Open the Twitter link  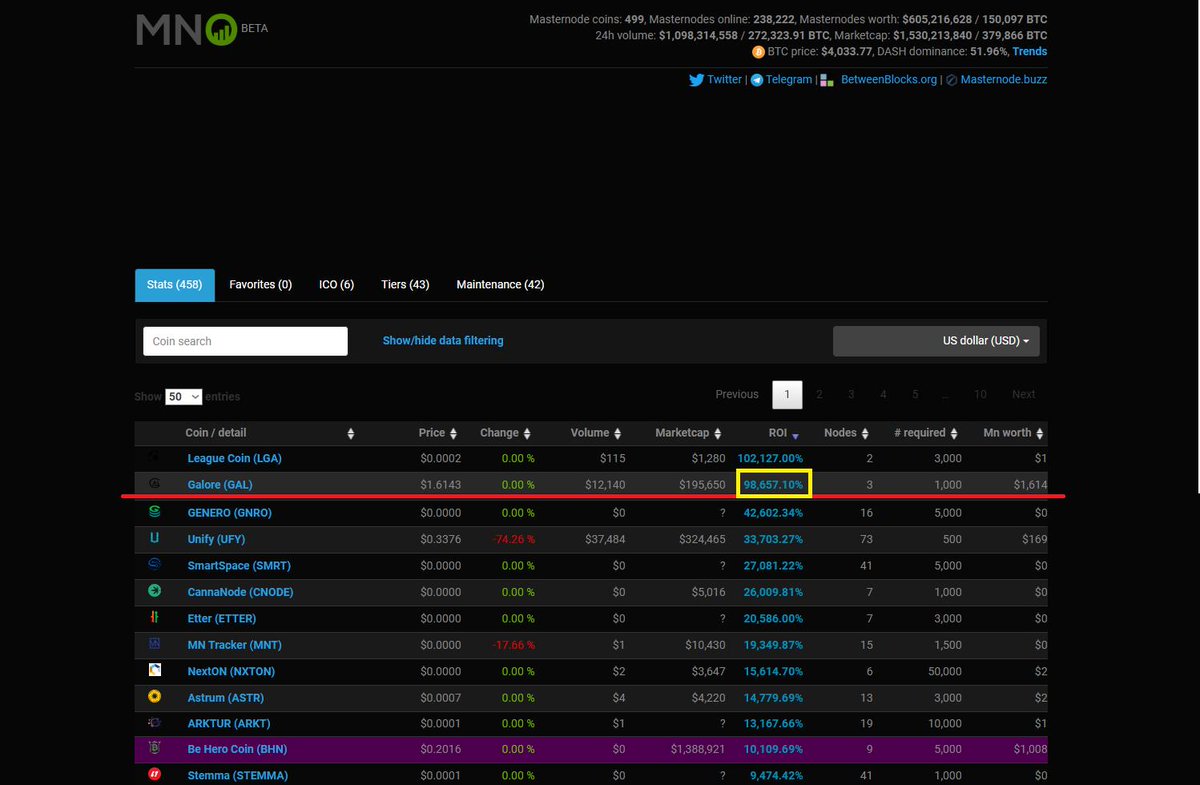pyautogui.click(x=724, y=80)
